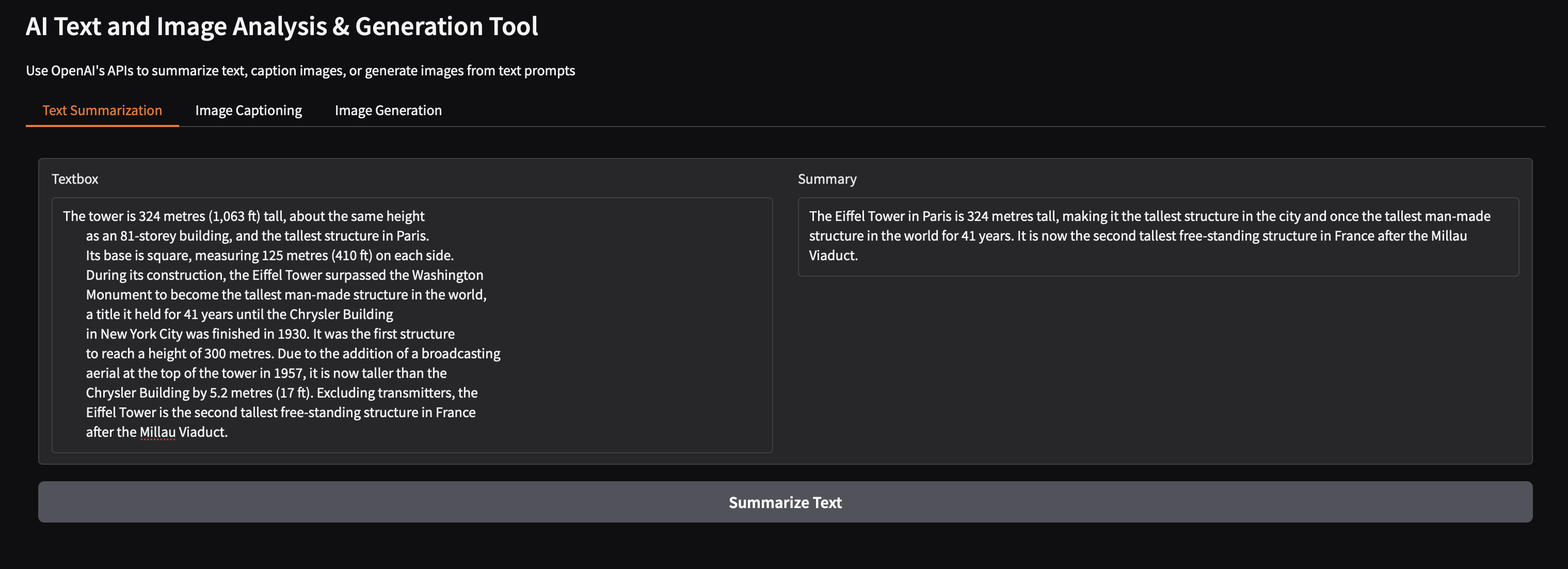
Task: Click the Summary label
Action: click(x=827, y=179)
